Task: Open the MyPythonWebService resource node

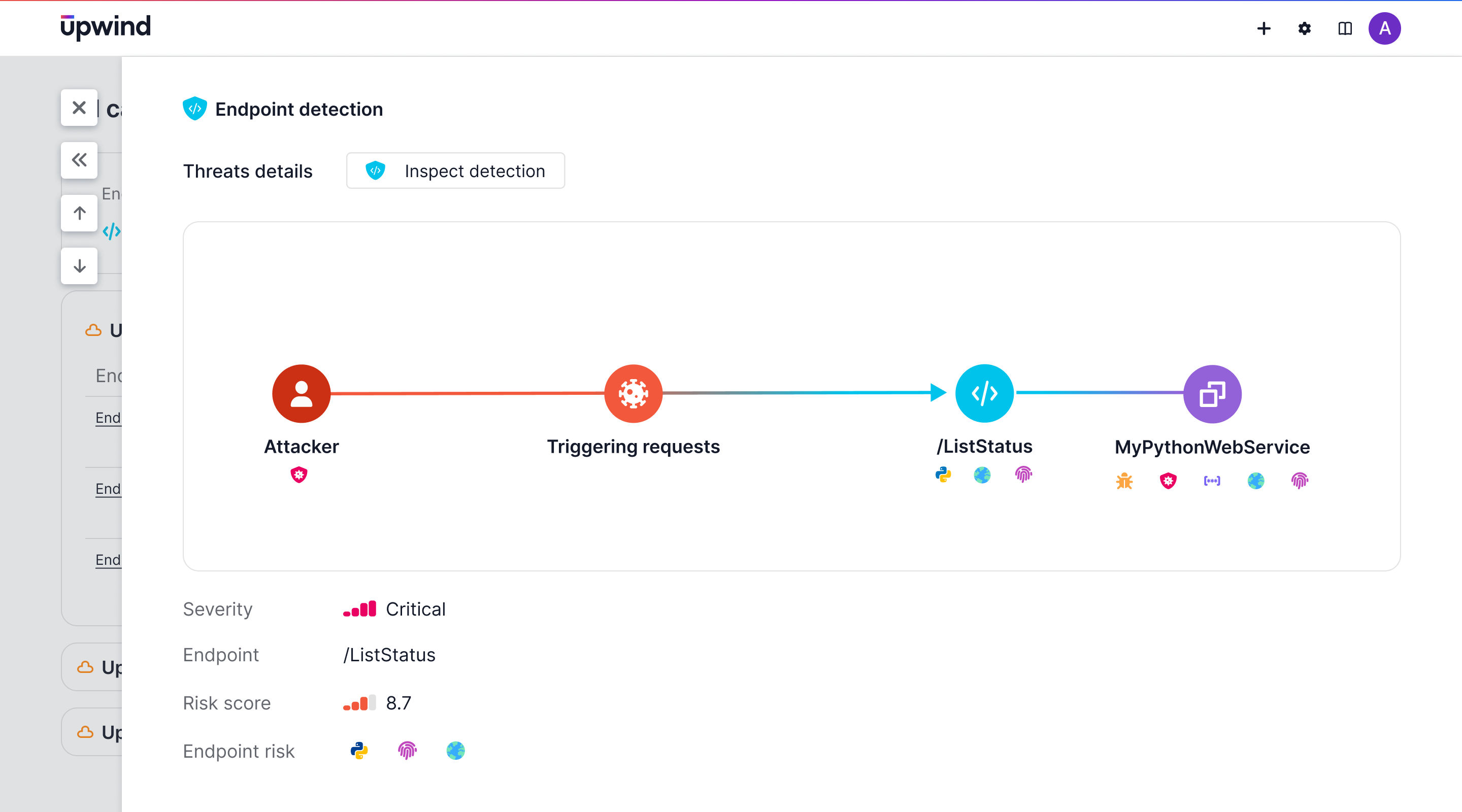Action: click(1212, 394)
